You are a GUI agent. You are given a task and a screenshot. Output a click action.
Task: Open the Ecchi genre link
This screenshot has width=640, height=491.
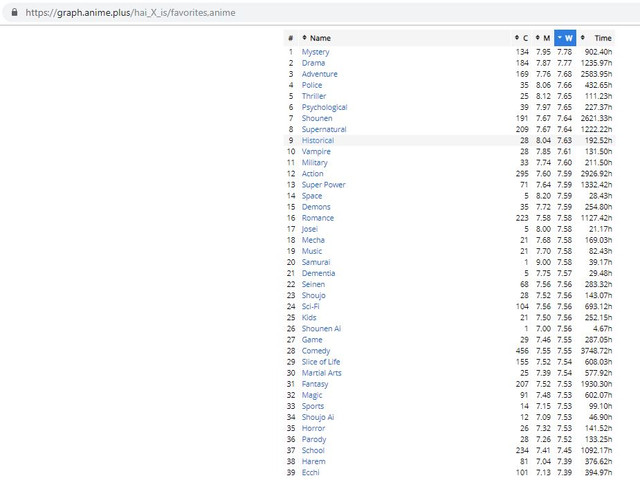click(311, 472)
